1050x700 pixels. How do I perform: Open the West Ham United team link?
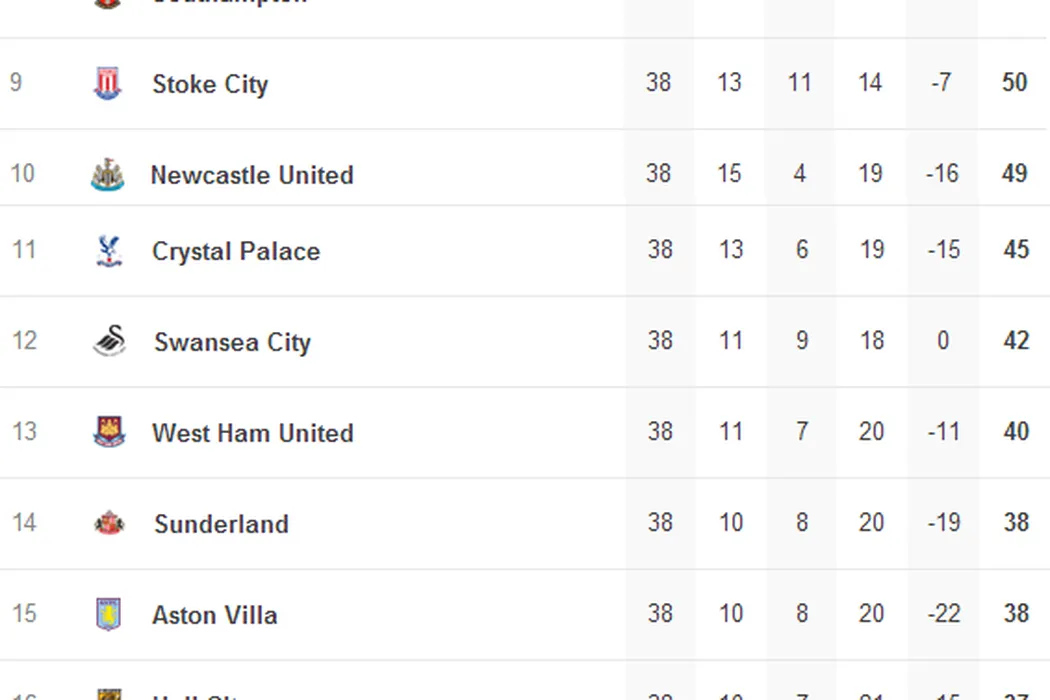click(253, 433)
